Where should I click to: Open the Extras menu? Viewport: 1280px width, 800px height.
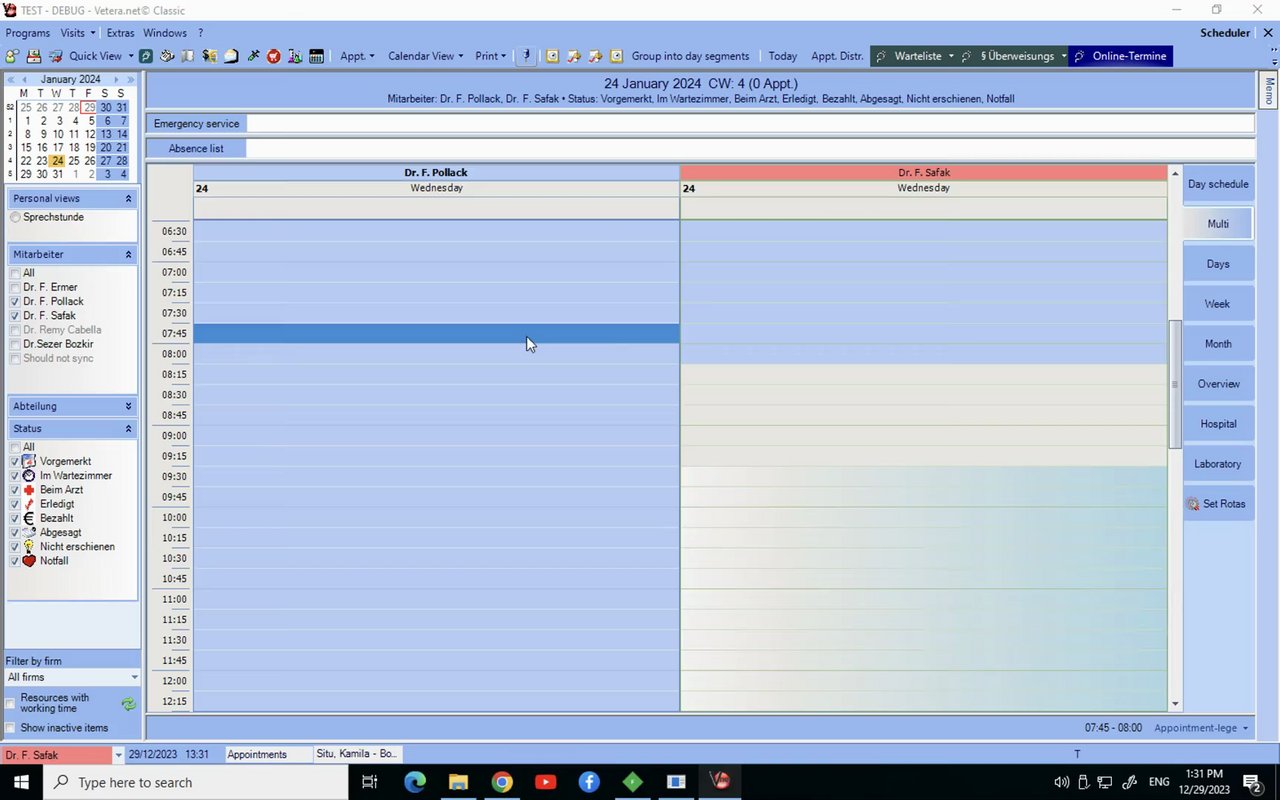tap(120, 33)
